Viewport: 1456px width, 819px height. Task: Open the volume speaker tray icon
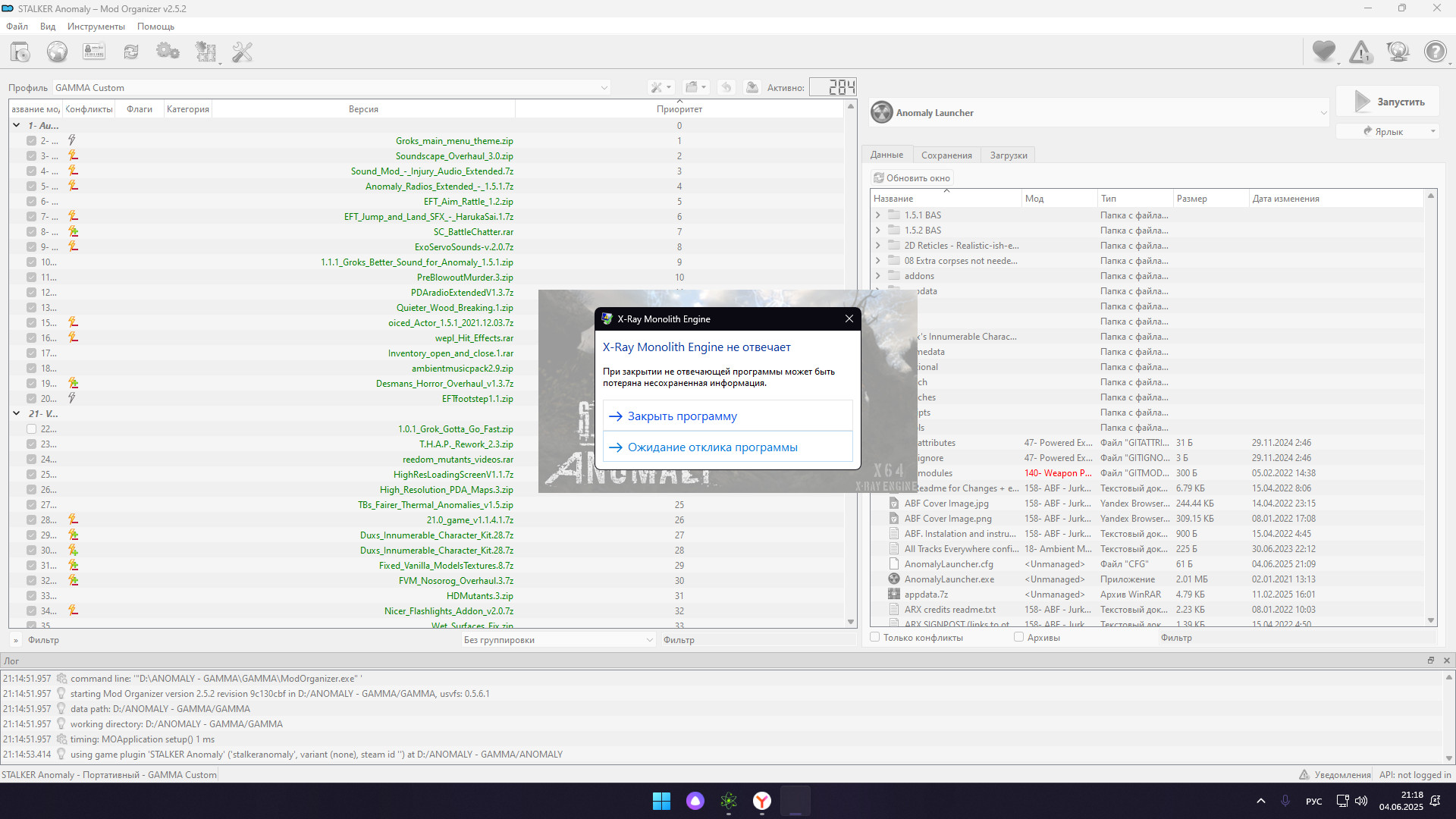pyautogui.click(x=1361, y=801)
